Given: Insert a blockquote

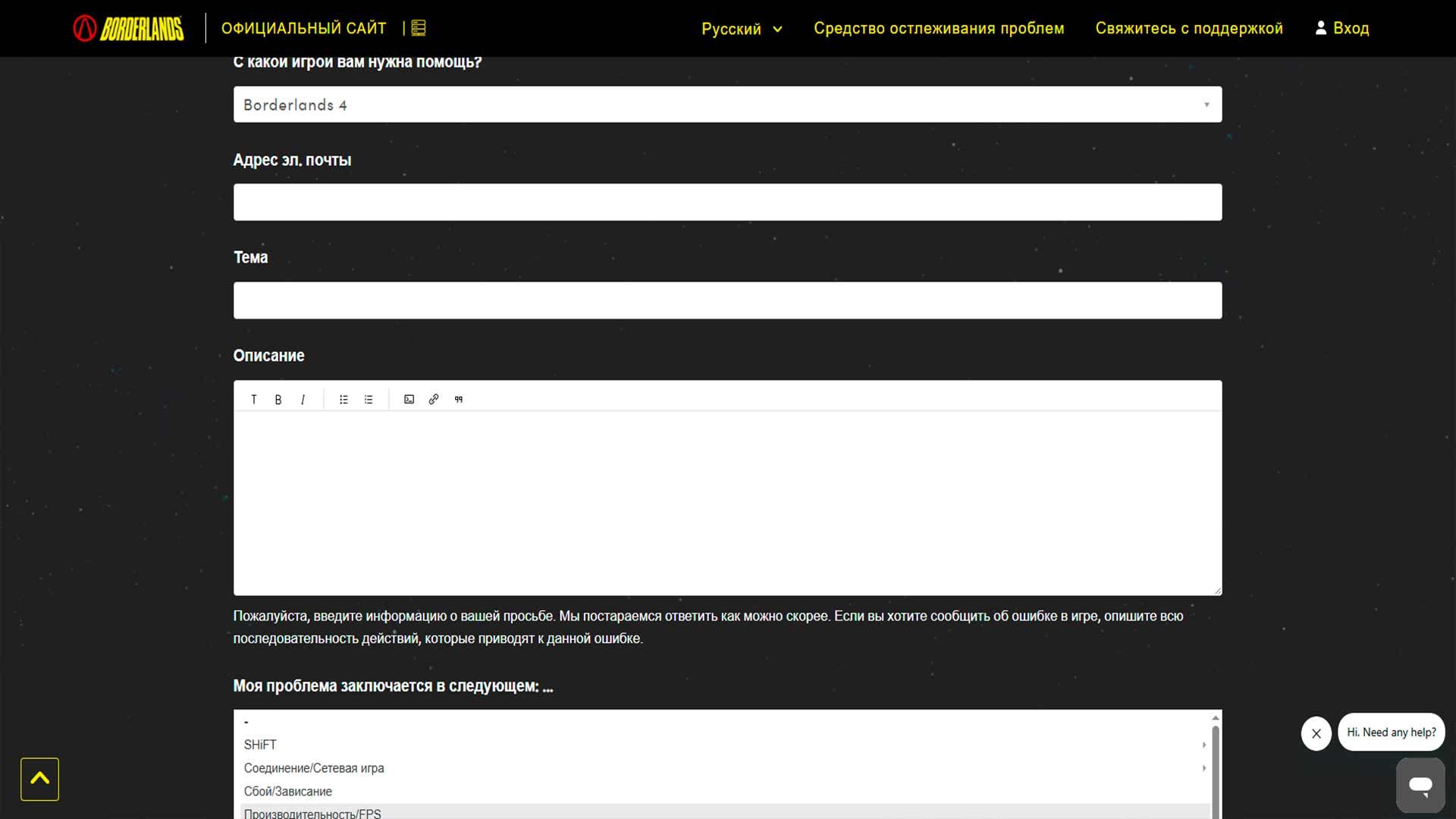Looking at the screenshot, I should [459, 400].
